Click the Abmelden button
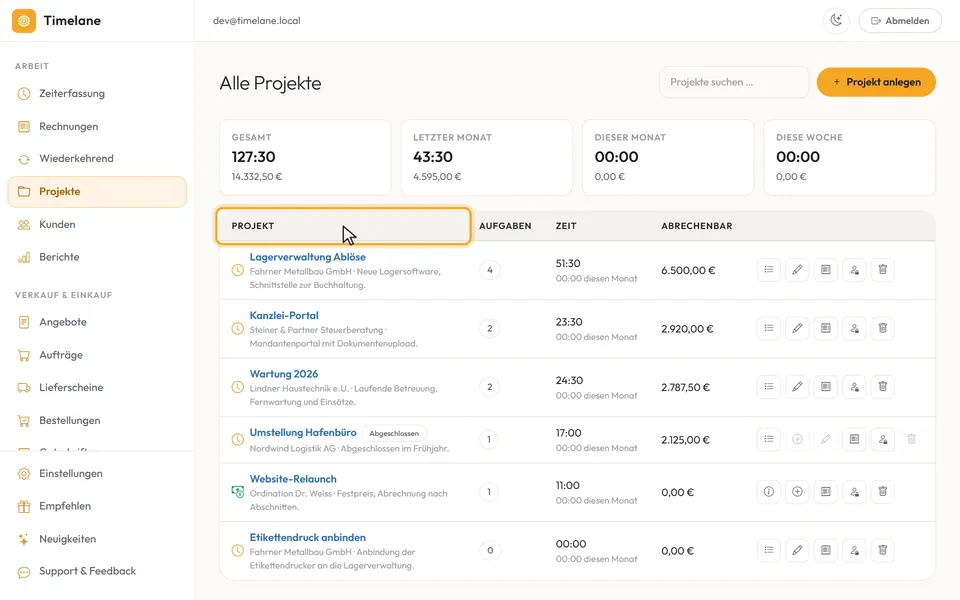The image size is (960, 600). point(900,20)
